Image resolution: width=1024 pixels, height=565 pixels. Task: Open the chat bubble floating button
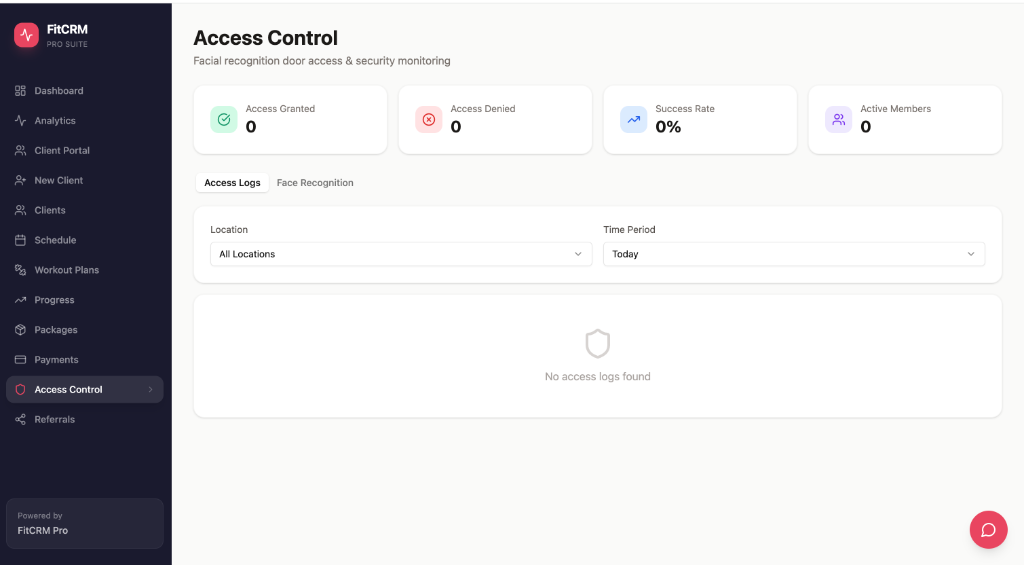pos(988,530)
